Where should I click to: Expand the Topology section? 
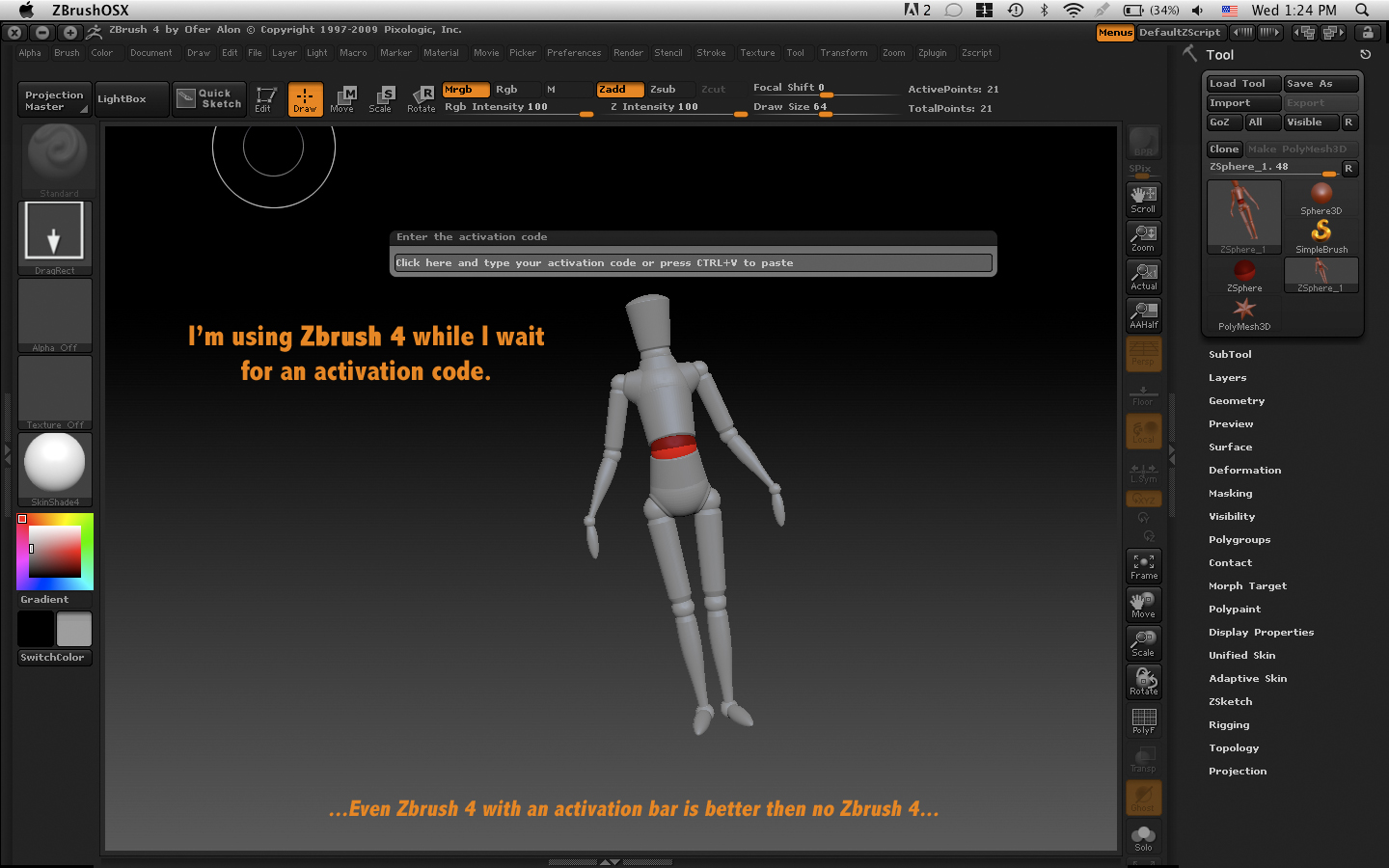(1234, 748)
